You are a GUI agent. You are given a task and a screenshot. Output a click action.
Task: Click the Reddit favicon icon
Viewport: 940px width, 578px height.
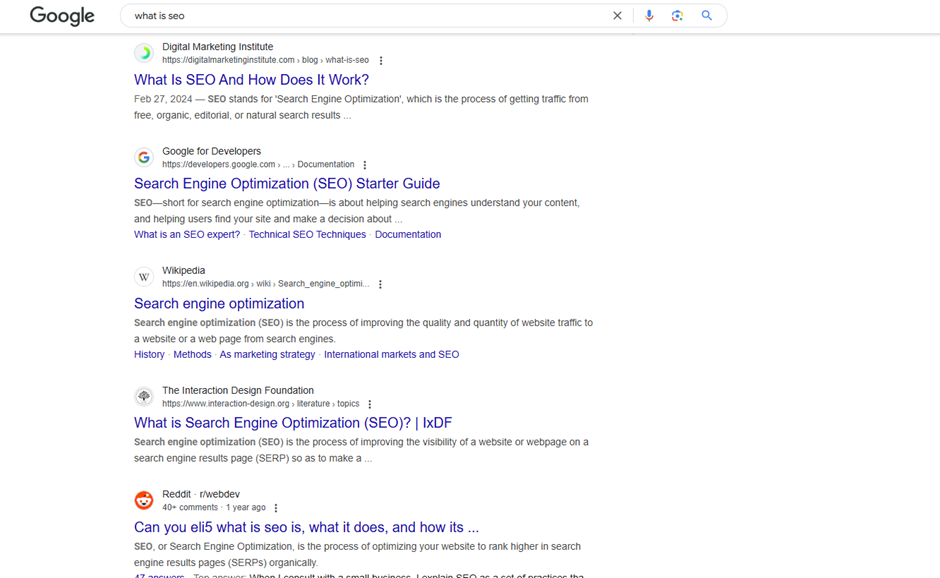tap(144, 501)
